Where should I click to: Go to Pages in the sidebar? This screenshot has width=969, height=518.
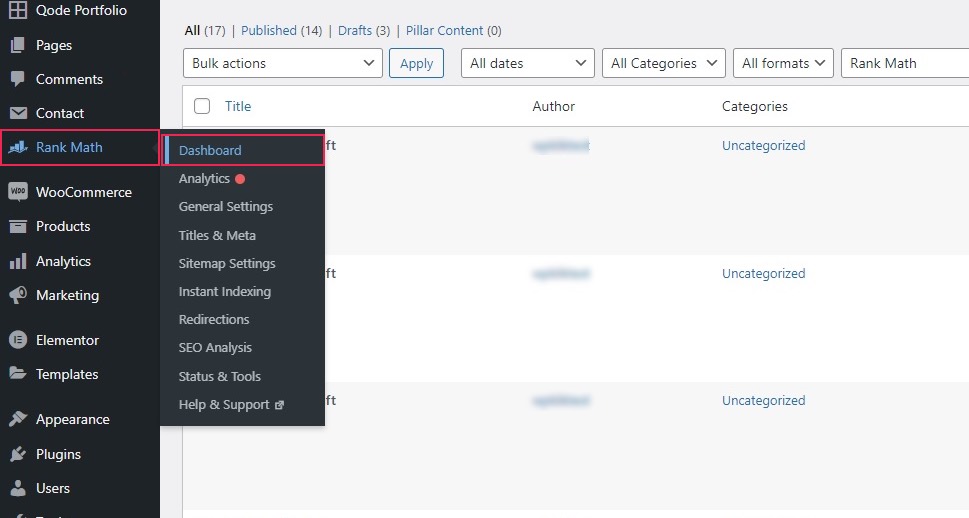tap(54, 45)
